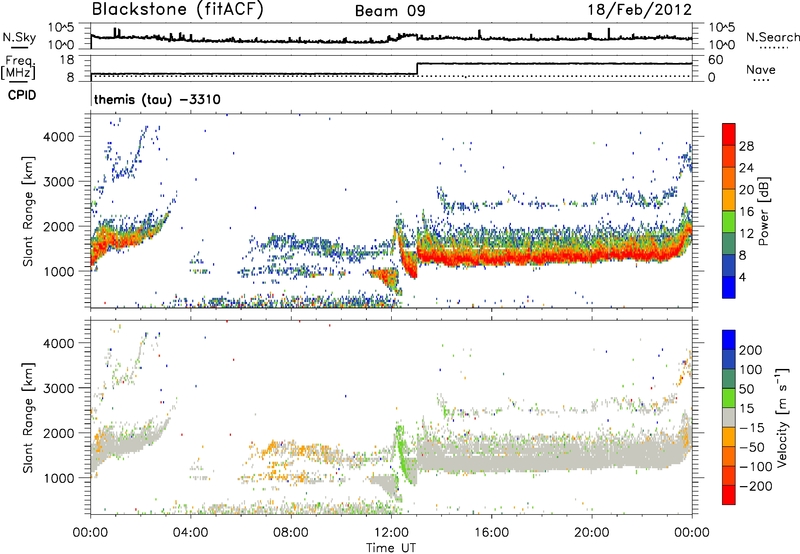Click the "200" velocity colorbar tick
The width and height of the screenshot is (800, 554).
coord(751,350)
